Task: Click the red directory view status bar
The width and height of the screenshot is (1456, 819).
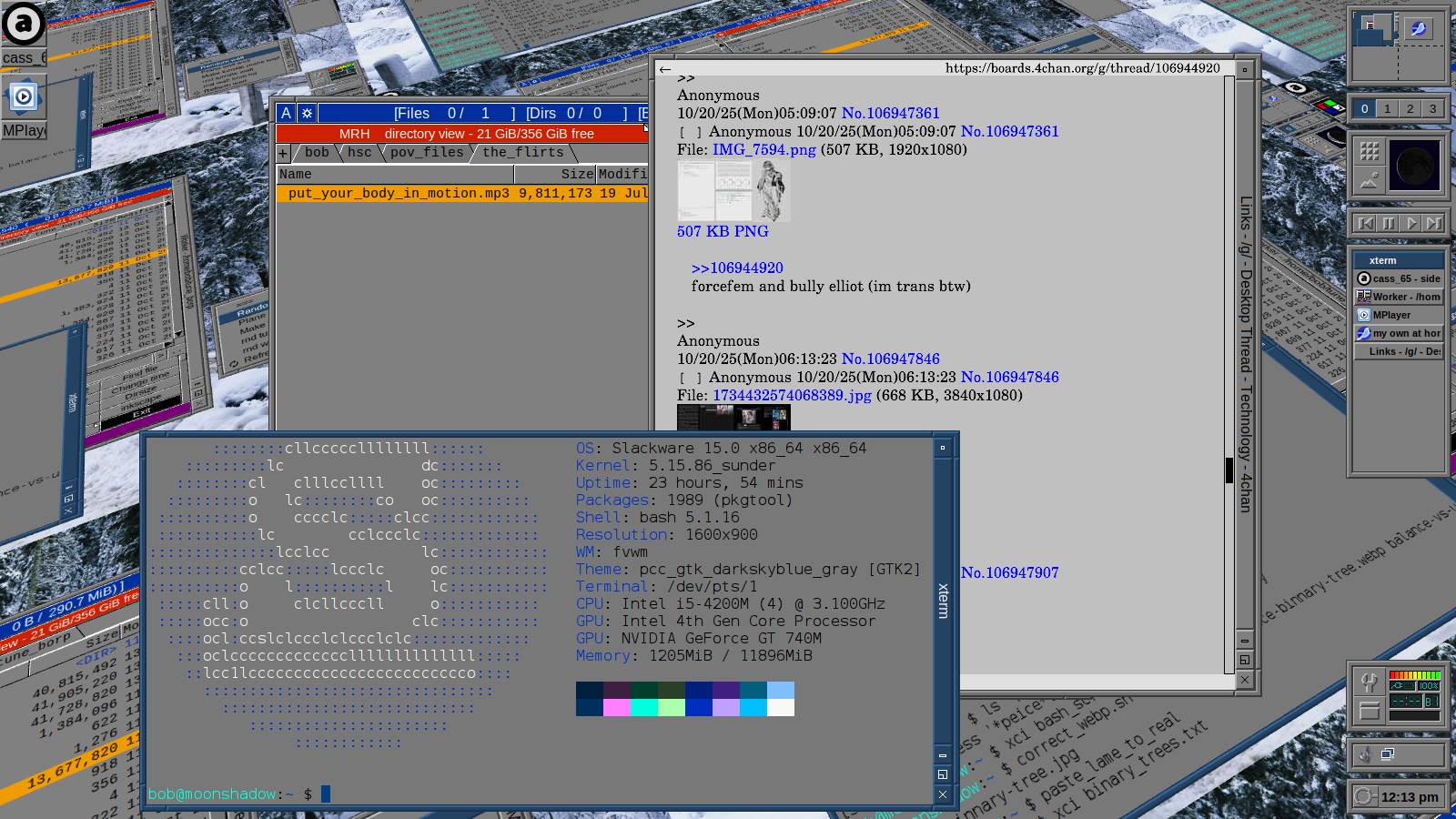Action: click(x=462, y=133)
